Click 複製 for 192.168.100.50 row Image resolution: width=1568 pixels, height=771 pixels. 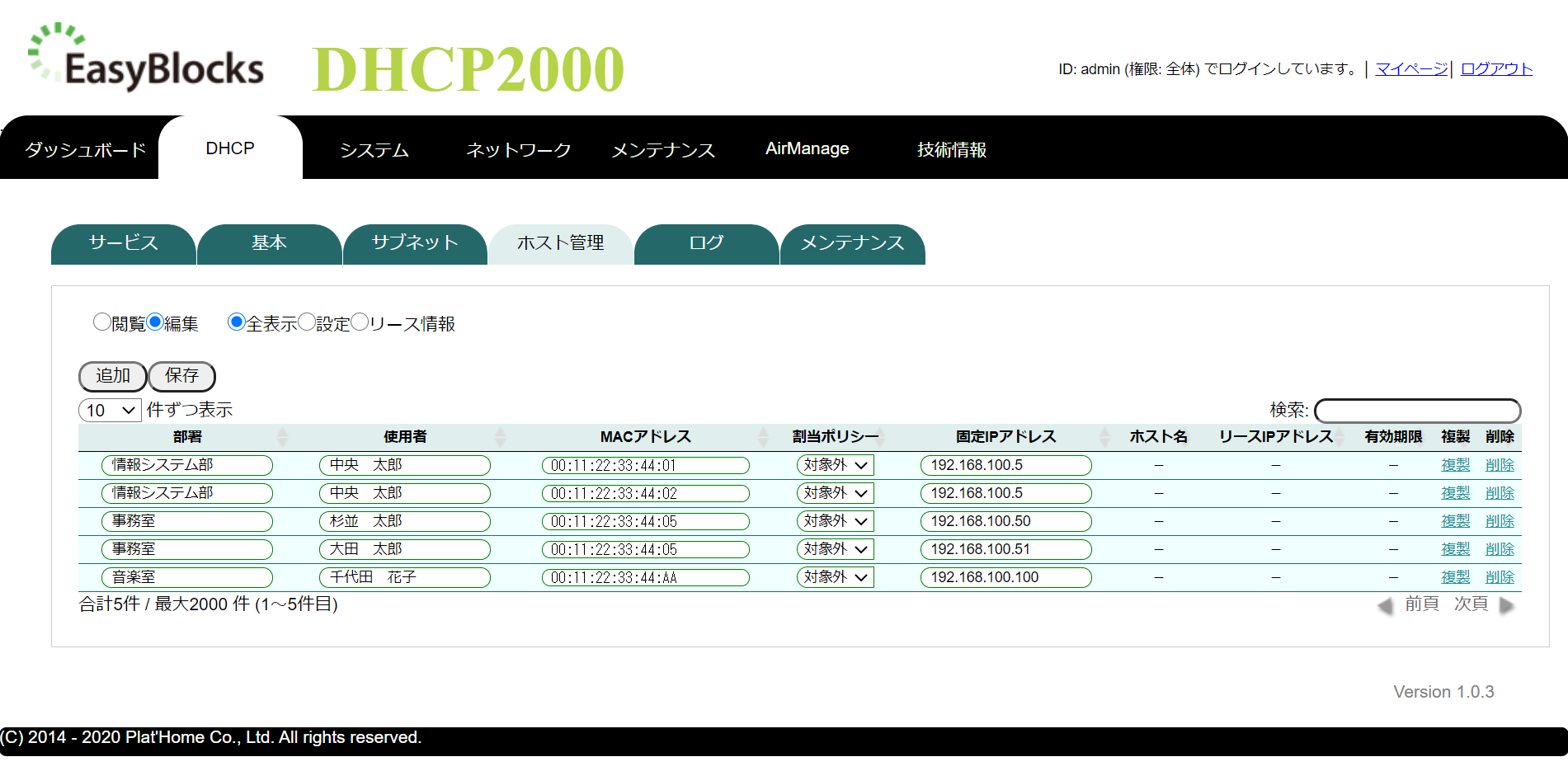coord(1456,521)
